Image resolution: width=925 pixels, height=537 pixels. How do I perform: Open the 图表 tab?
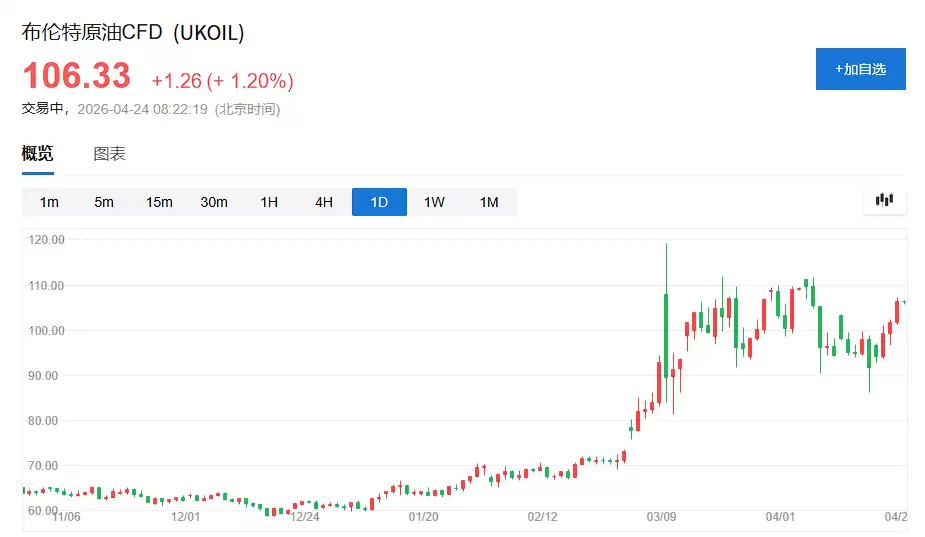click(x=109, y=154)
